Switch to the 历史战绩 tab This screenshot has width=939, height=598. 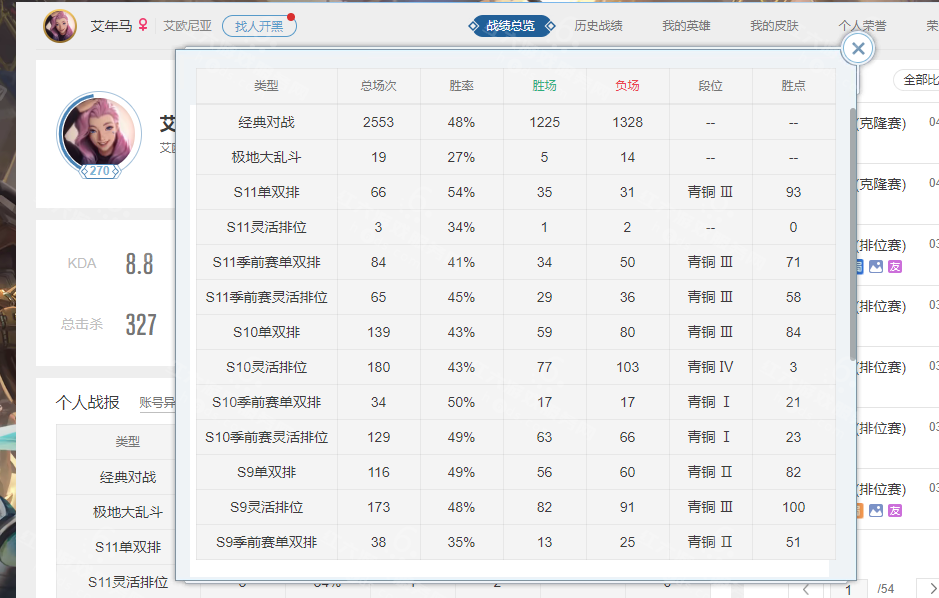click(x=598, y=26)
